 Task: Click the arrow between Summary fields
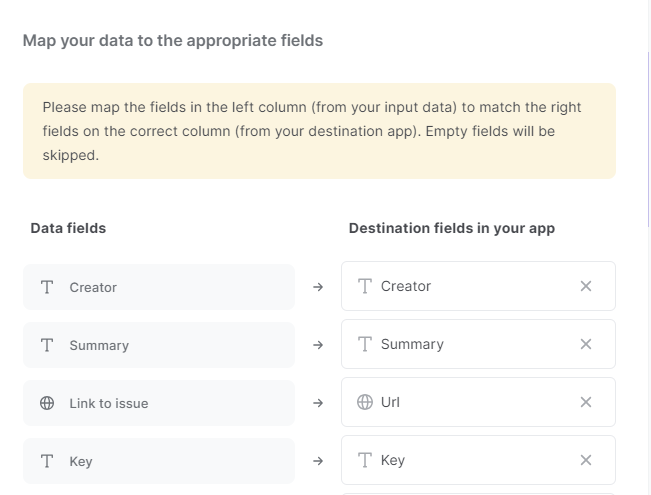[318, 345]
